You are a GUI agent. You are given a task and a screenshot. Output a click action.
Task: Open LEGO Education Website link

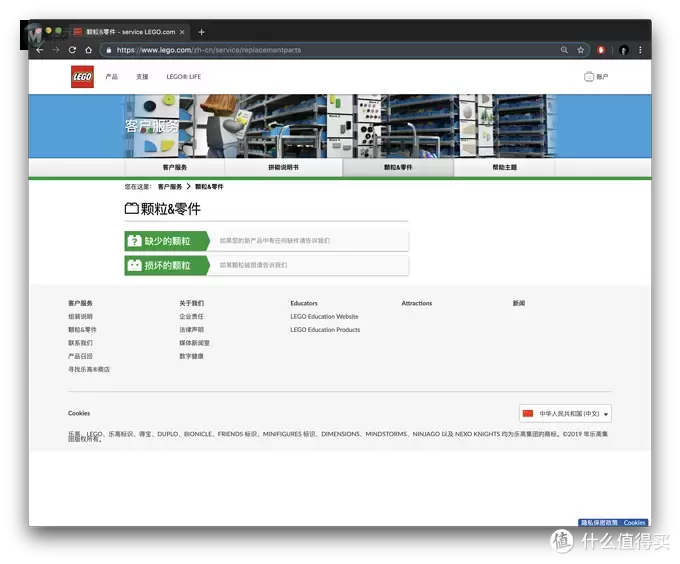(324, 316)
